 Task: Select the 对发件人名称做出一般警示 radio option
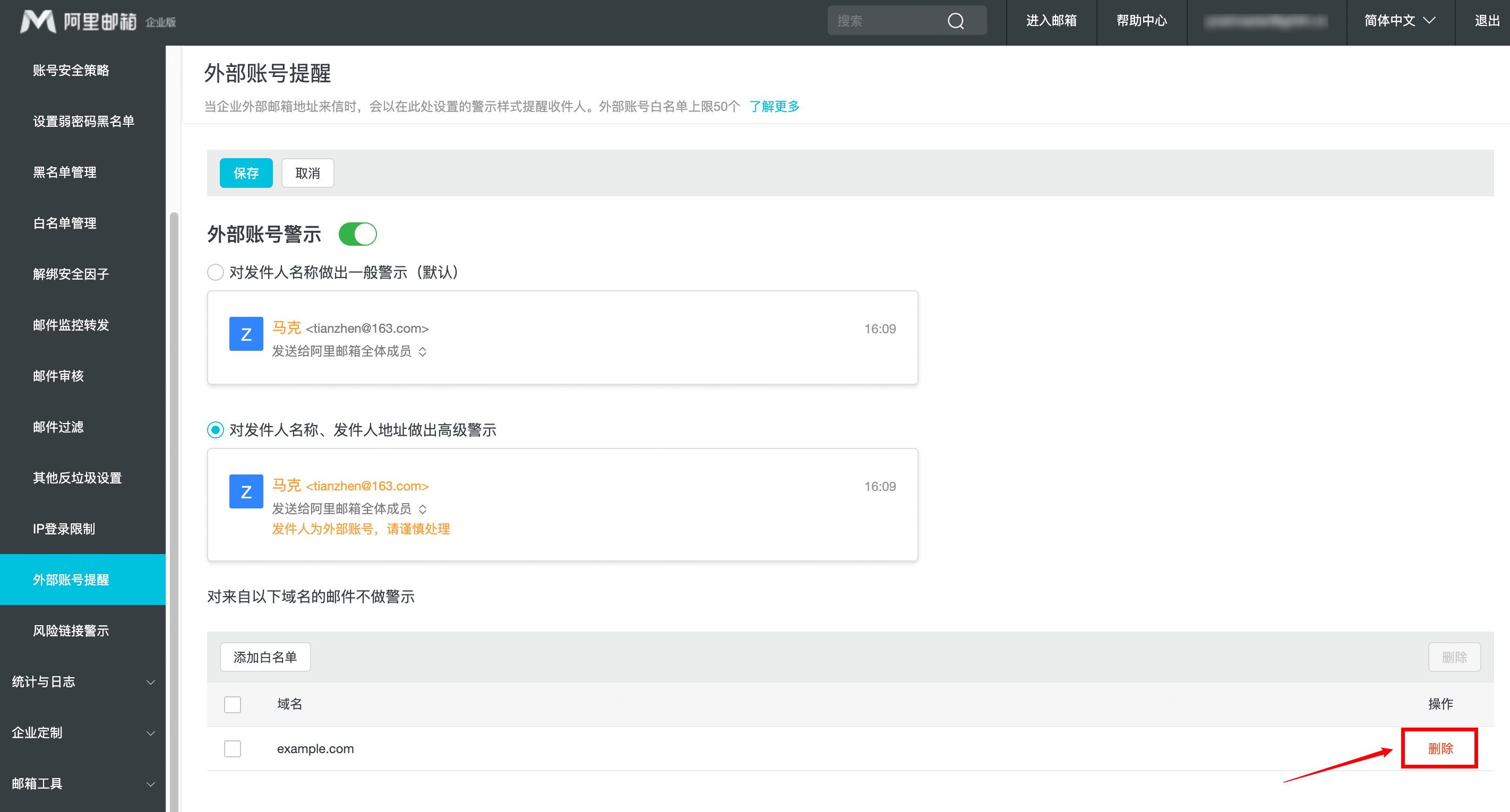point(215,272)
